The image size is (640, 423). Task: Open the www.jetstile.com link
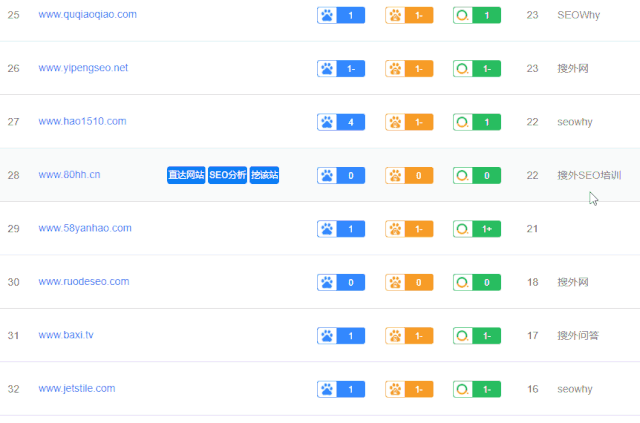[x=77, y=389]
